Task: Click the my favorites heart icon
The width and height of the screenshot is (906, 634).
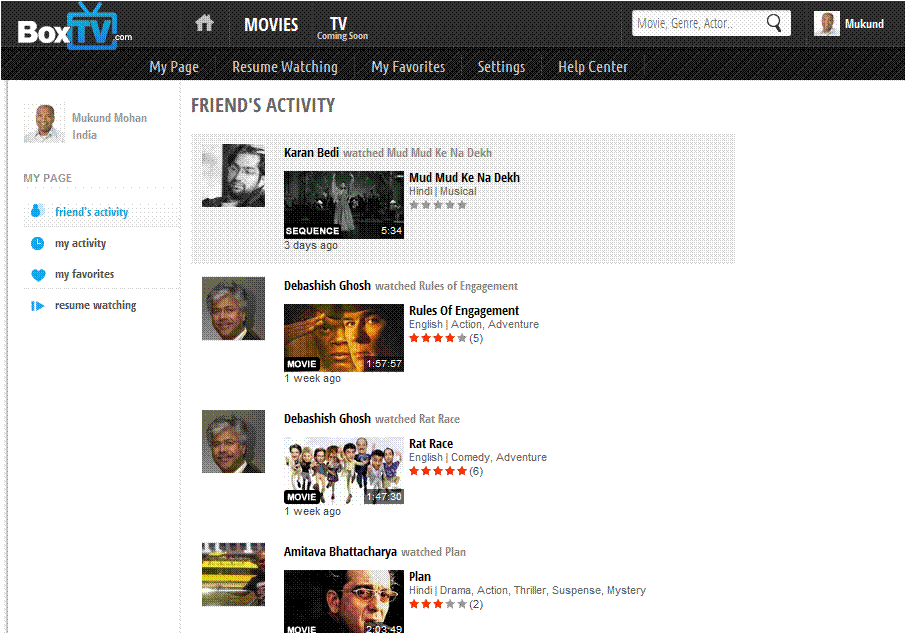Action: [x=37, y=275]
